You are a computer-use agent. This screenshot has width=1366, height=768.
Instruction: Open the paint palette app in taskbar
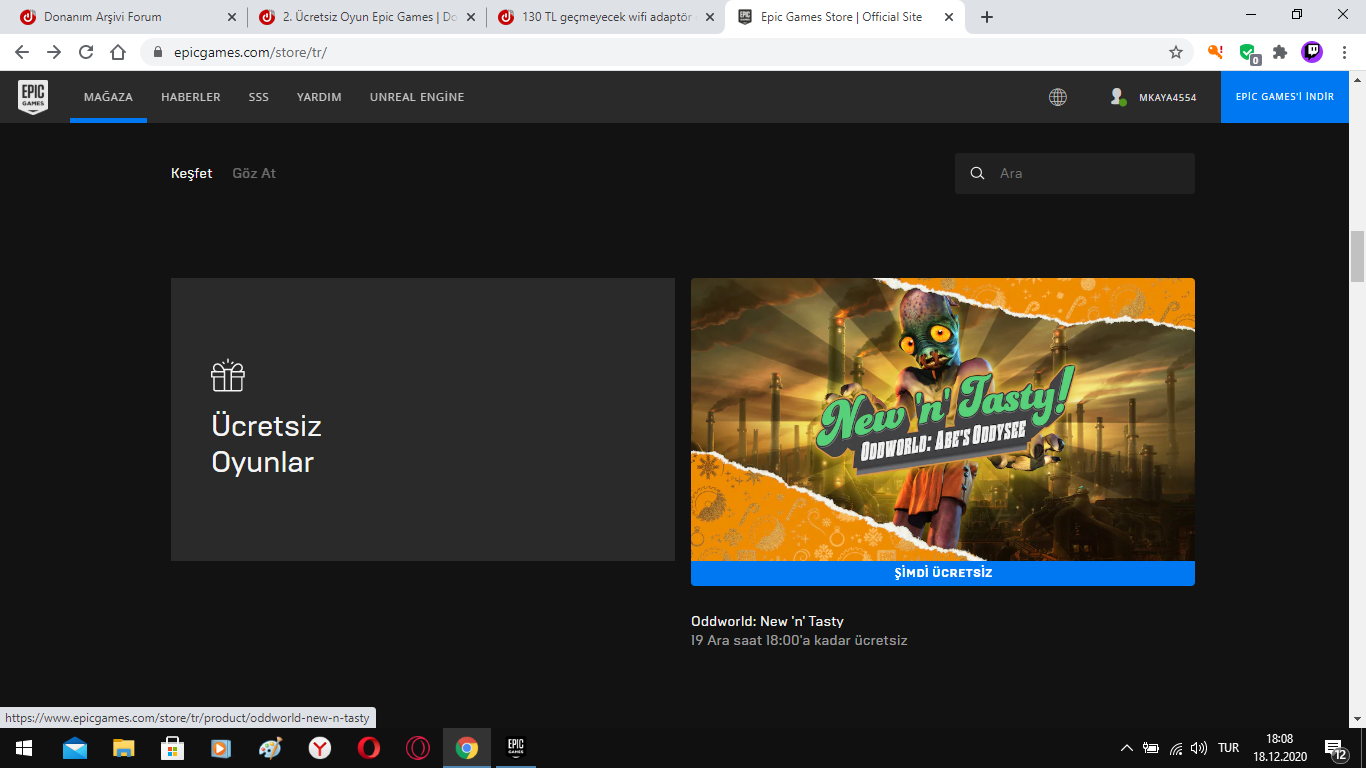[271, 748]
